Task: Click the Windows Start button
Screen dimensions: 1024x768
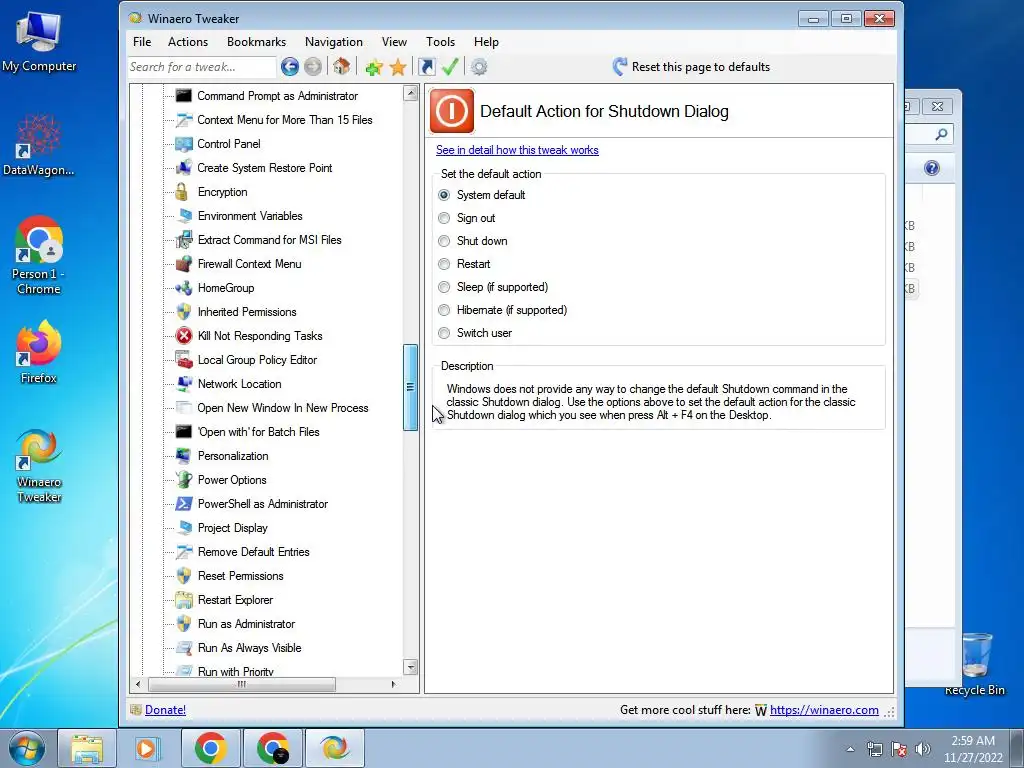Action: coord(26,748)
